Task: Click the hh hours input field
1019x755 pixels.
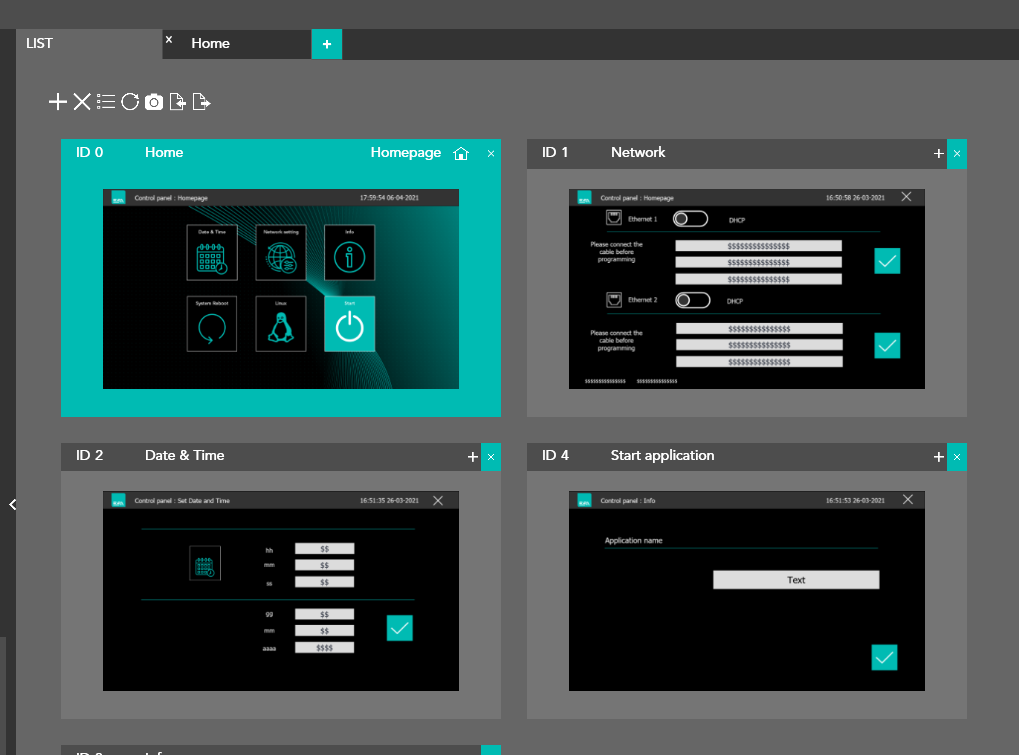Action: [324, 549]
